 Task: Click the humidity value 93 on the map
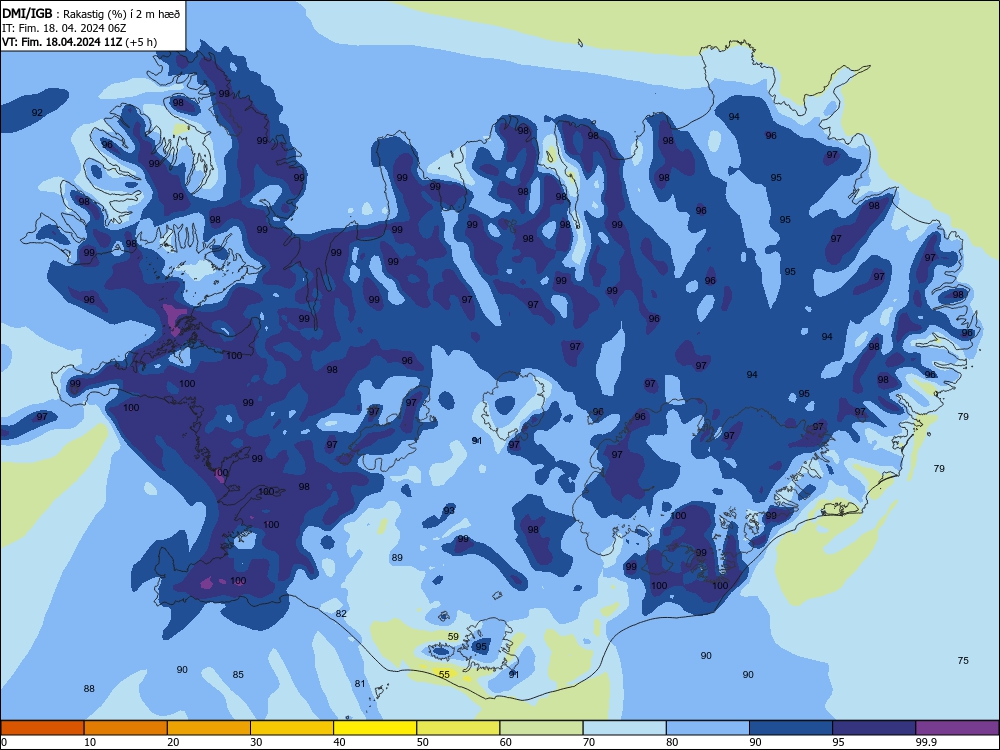[x=449, y=510]
